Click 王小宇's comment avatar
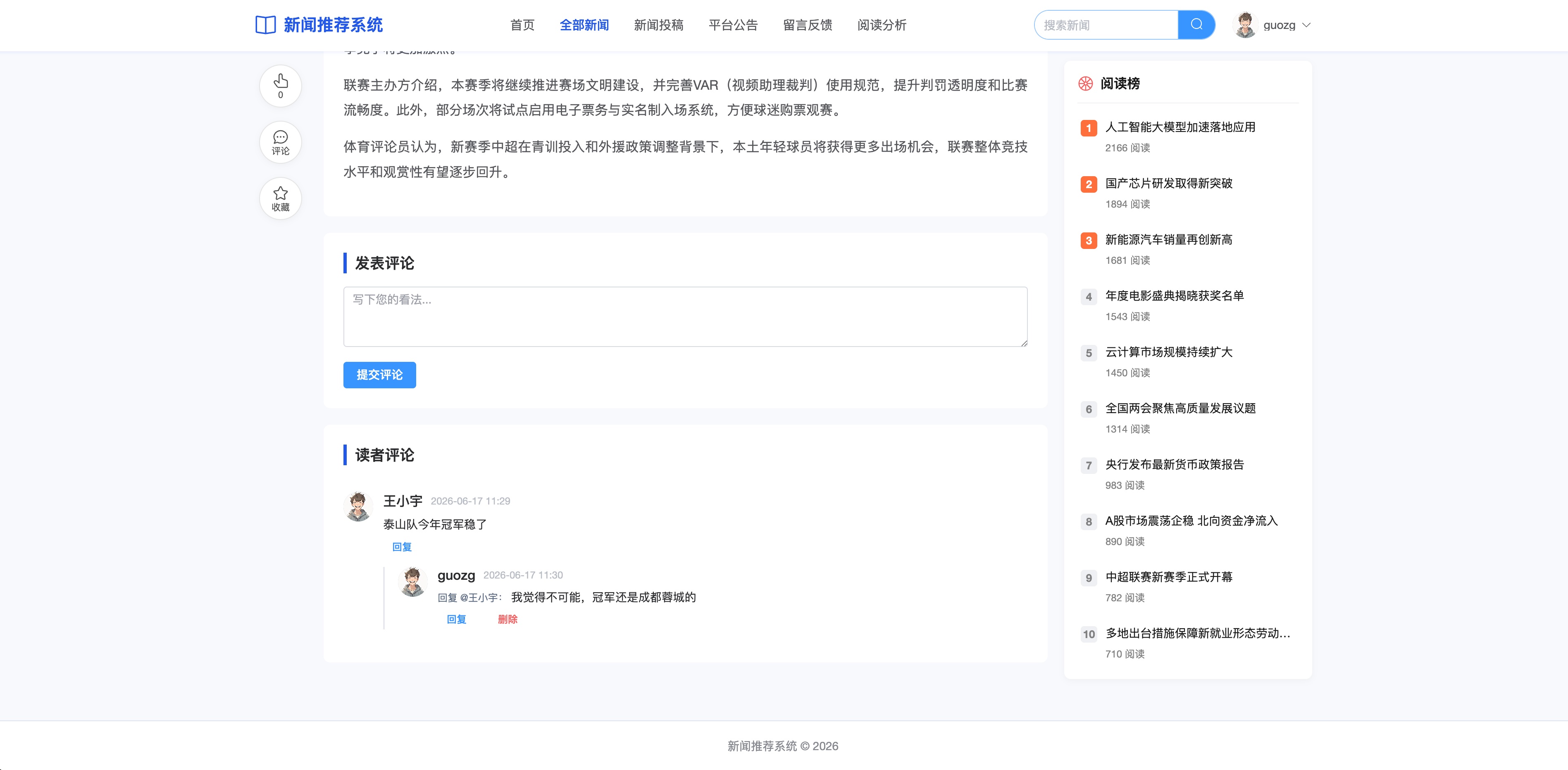Screen dimensions: 1568x770 (x=358, y=506)
